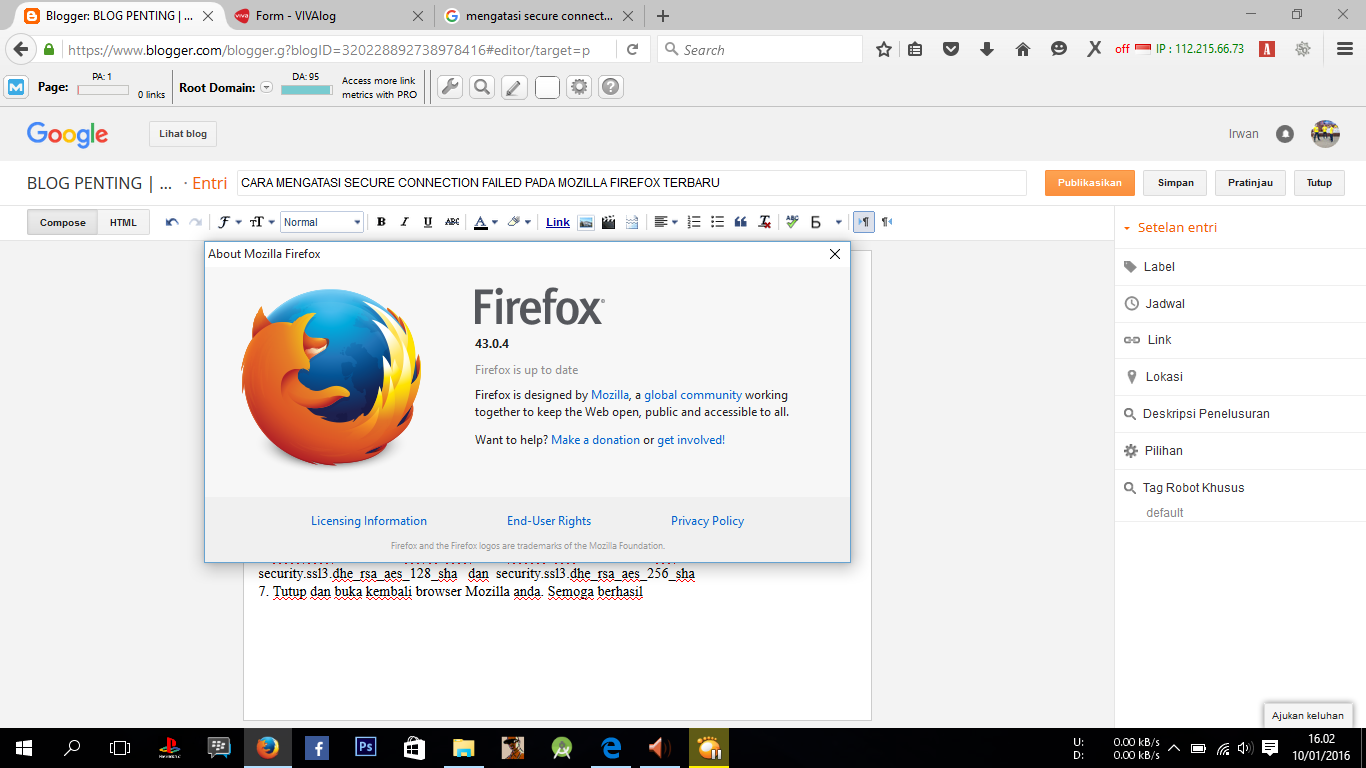The width and height of the screenshot is (1366, 768).
Task: Open the text alignment dropdown
Action: coord(665,222)
